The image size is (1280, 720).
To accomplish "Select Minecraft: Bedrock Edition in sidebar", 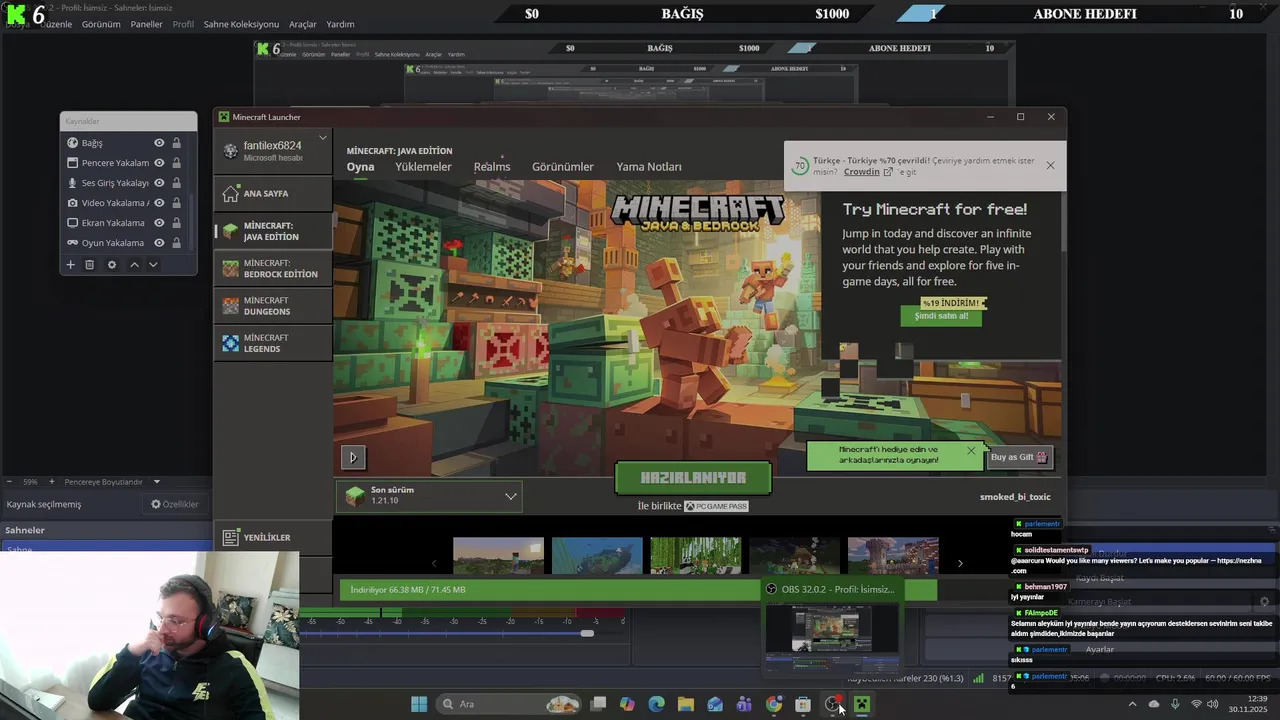I will pyautogui.click(x=273, y=269).
